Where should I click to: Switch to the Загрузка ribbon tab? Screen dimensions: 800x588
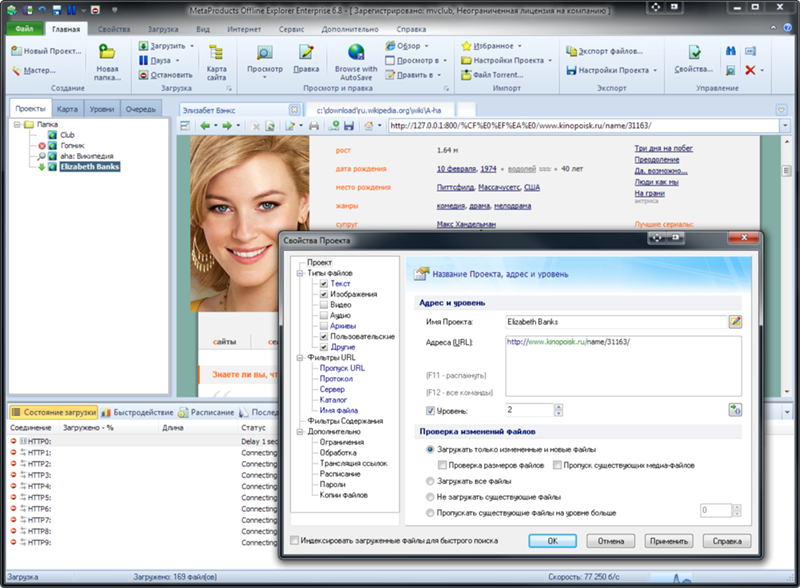(163, 30)
